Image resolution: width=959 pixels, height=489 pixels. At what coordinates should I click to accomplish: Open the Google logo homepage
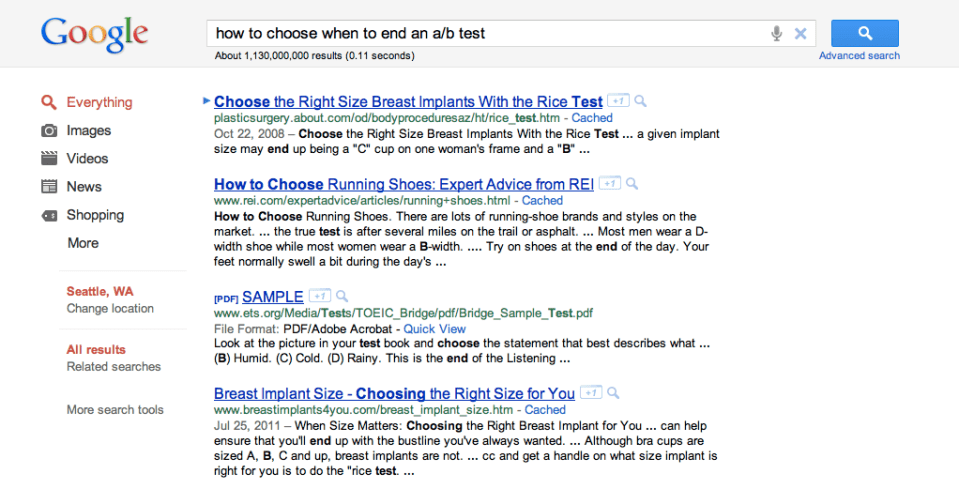tap(94, 35)
